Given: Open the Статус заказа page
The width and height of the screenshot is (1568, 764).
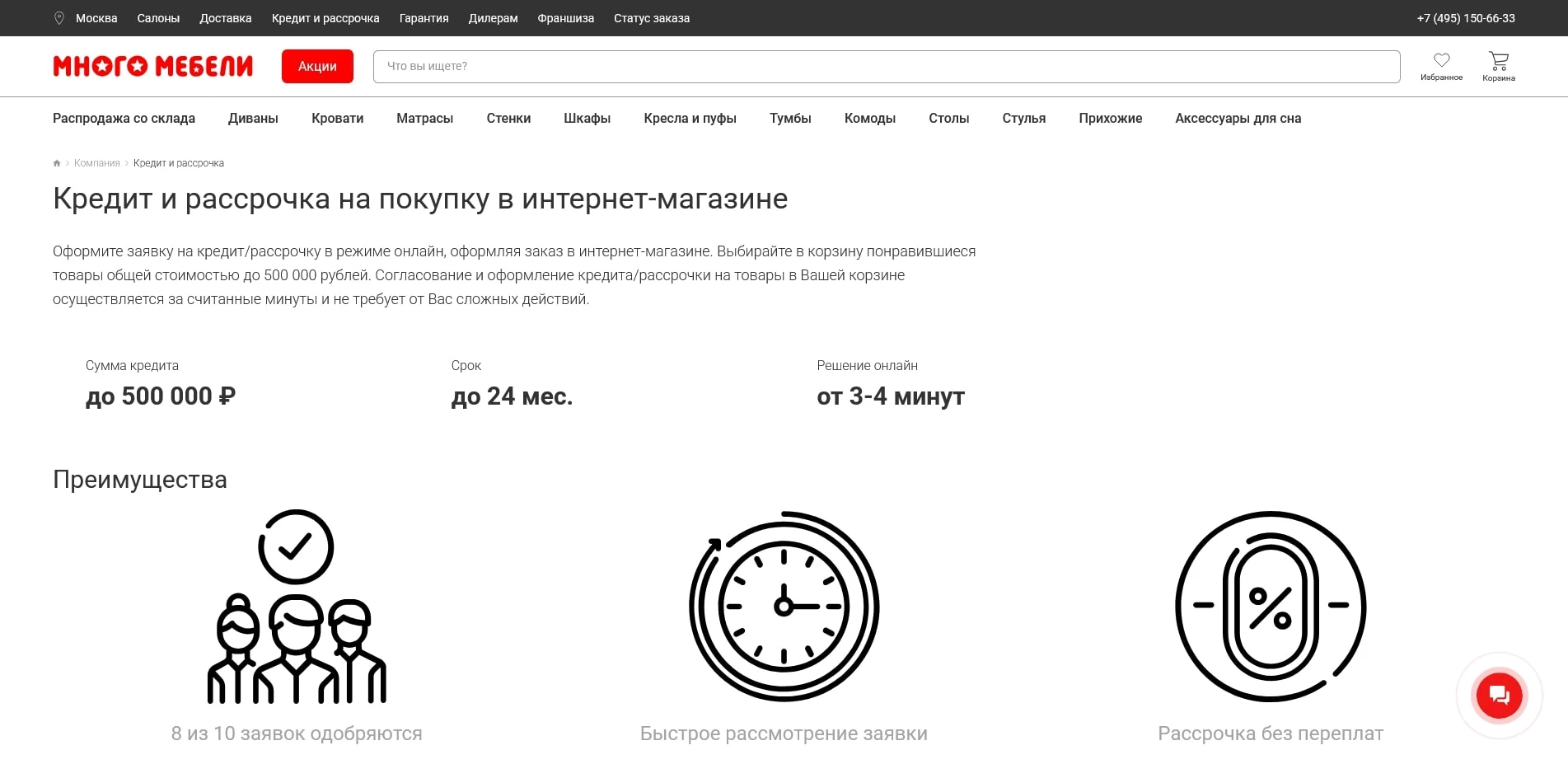Looking at the screenshot, I should [x=651, y=17].
